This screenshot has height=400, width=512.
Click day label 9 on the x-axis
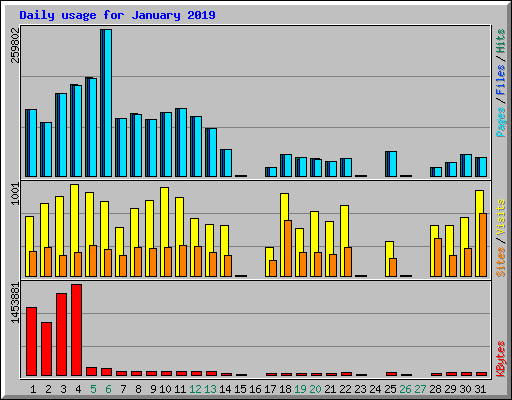153,389
